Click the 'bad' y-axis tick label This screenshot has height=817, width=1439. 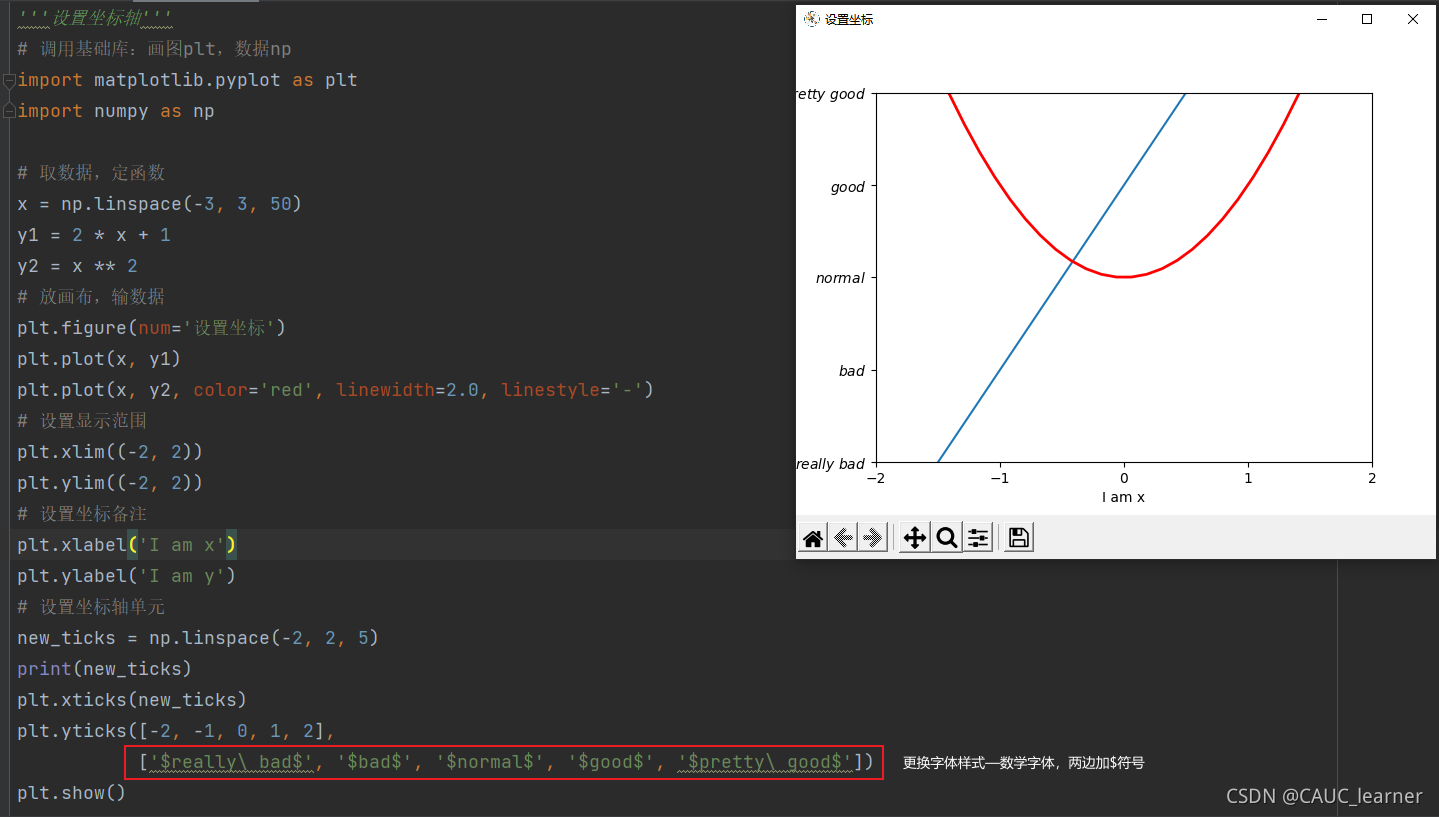click(x=852, y=371)
